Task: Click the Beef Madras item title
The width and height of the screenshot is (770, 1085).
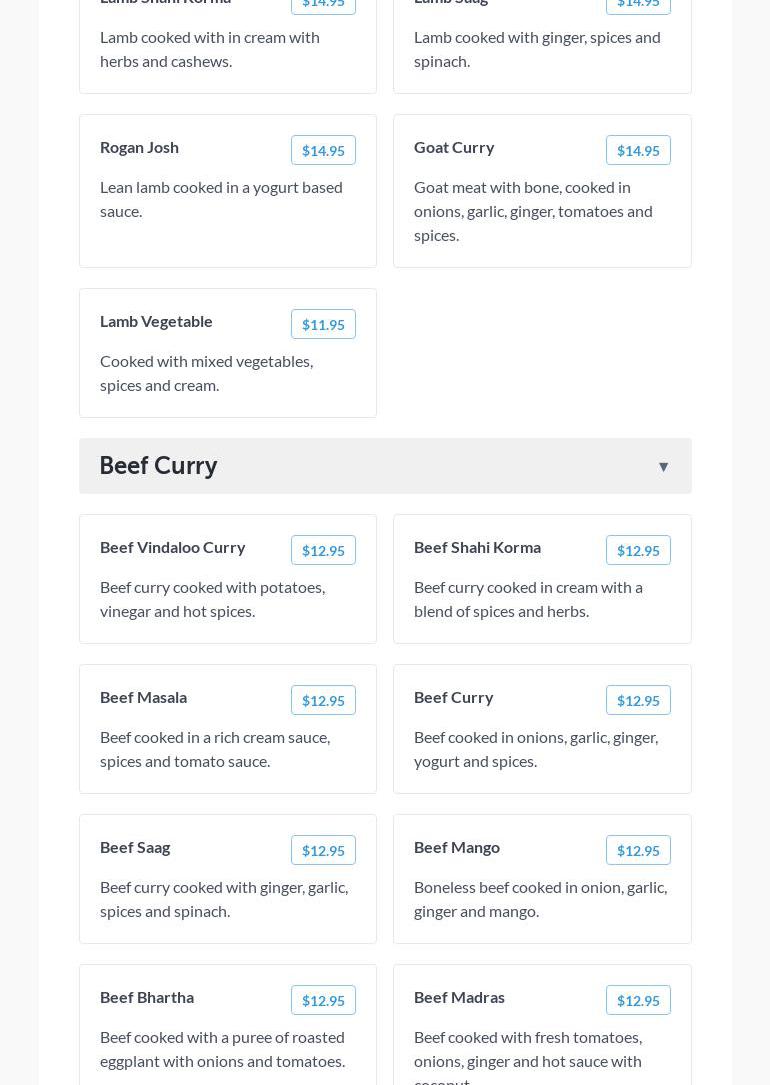Action: click(459, 997)
